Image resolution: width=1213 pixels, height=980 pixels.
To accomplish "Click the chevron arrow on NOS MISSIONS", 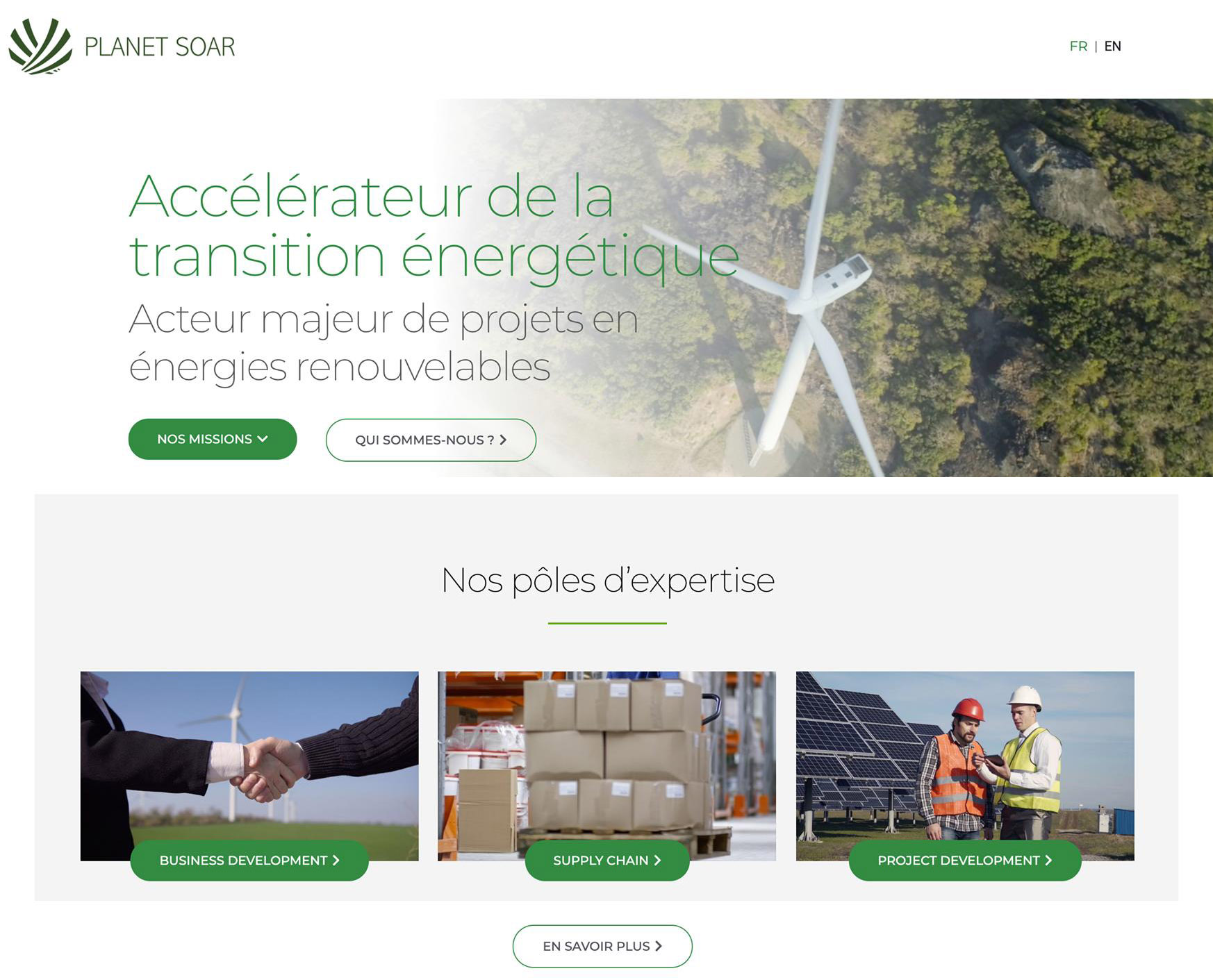I will point(263,439).
